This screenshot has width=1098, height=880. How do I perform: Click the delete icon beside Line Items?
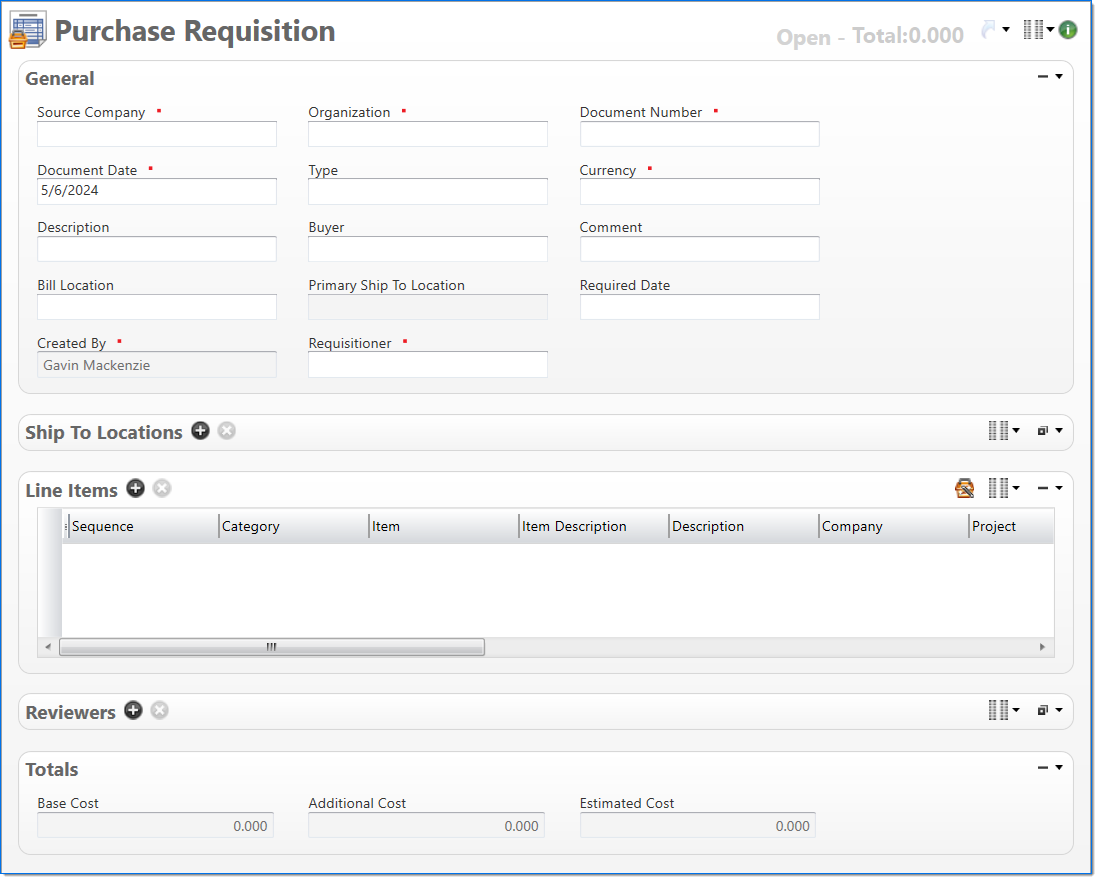click(x=162, y=488)
